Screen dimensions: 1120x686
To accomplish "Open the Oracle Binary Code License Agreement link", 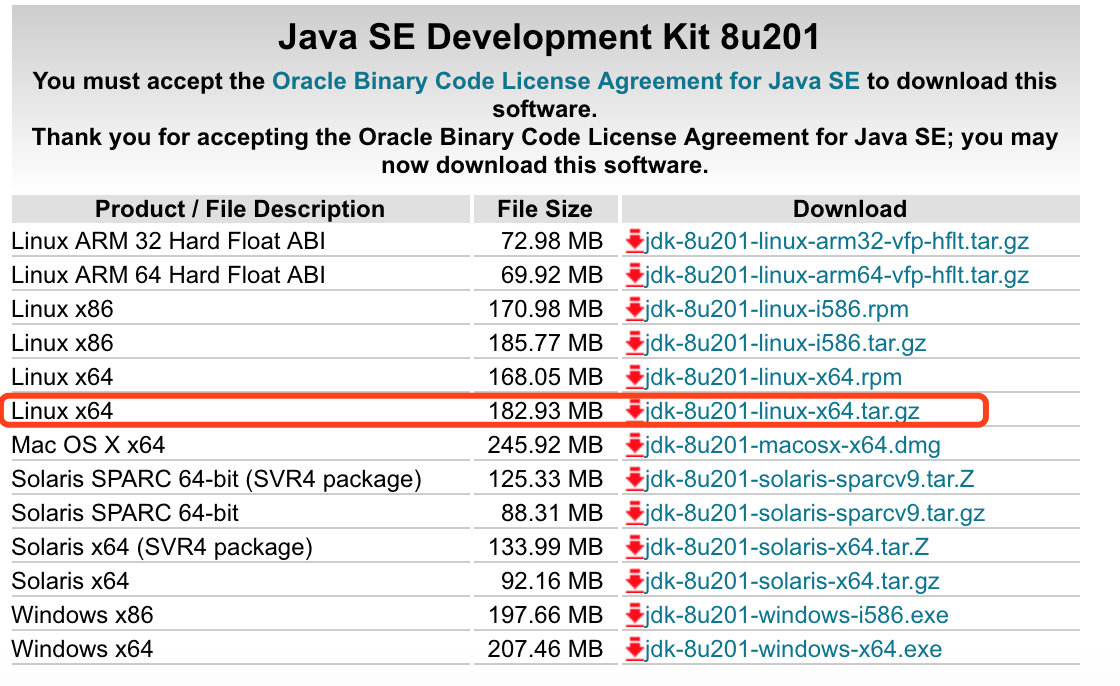I will [566, 81].
